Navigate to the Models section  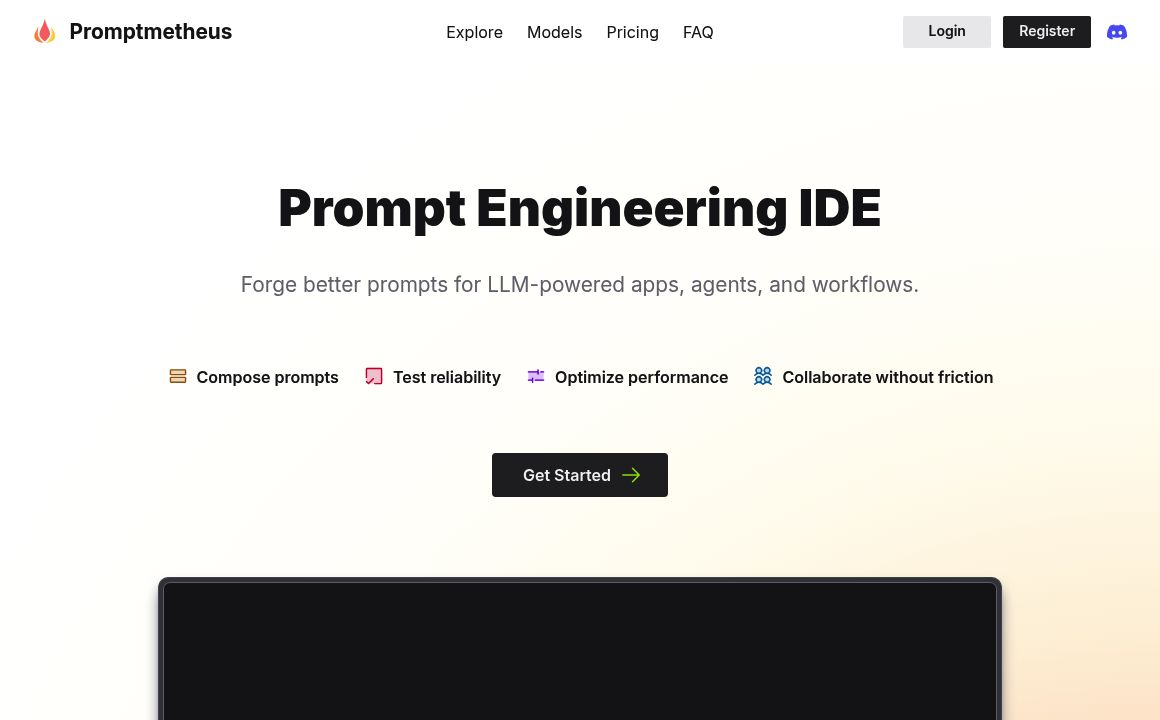pyautogui.click(x=554, y=32)
